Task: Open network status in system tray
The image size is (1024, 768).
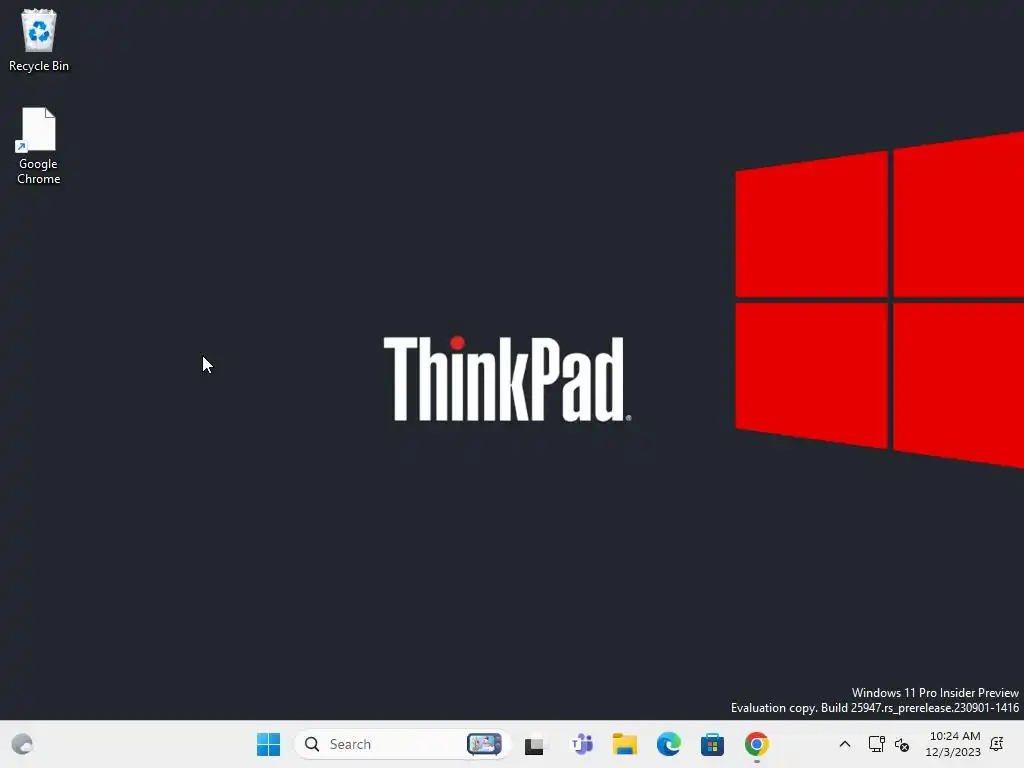Action: [x=876, y=744]
